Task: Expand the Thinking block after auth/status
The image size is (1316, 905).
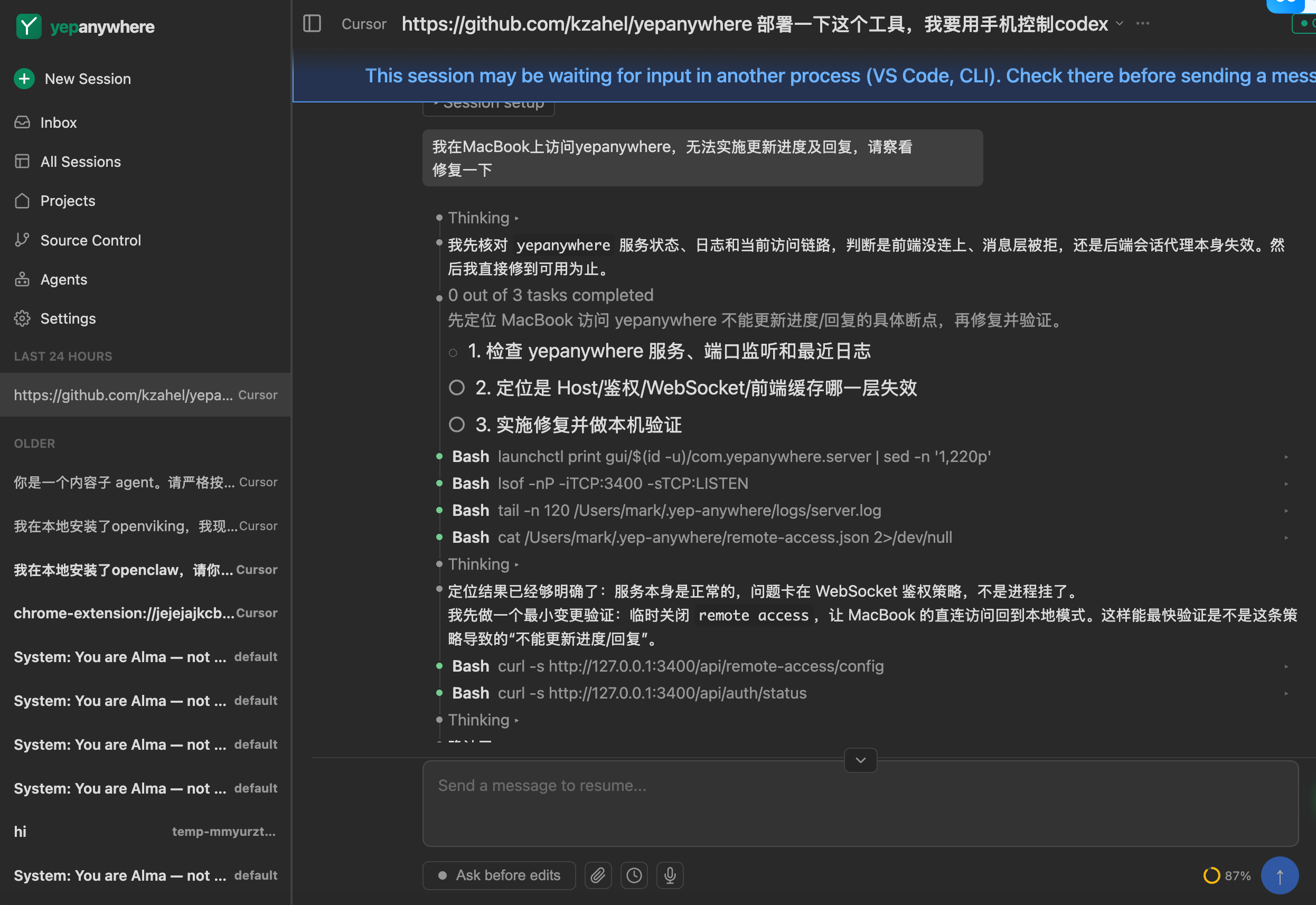Action: coord(483,720)
